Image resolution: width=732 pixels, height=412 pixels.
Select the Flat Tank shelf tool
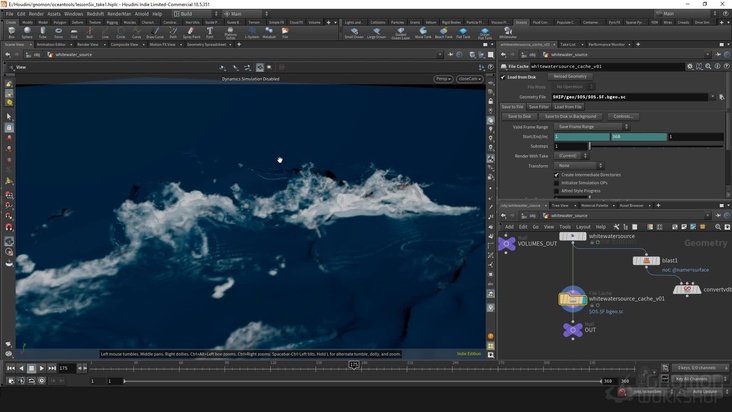click(x=463, y=33)
